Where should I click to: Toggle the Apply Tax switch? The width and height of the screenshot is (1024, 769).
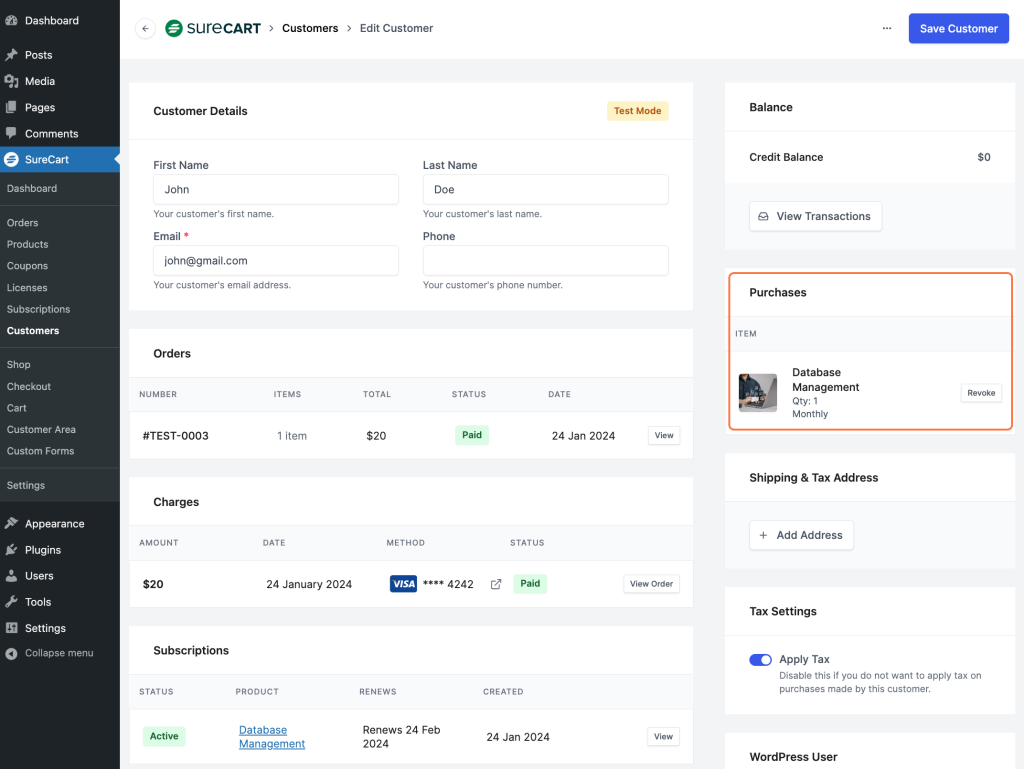pyautogui.click(x=760, y=660)
